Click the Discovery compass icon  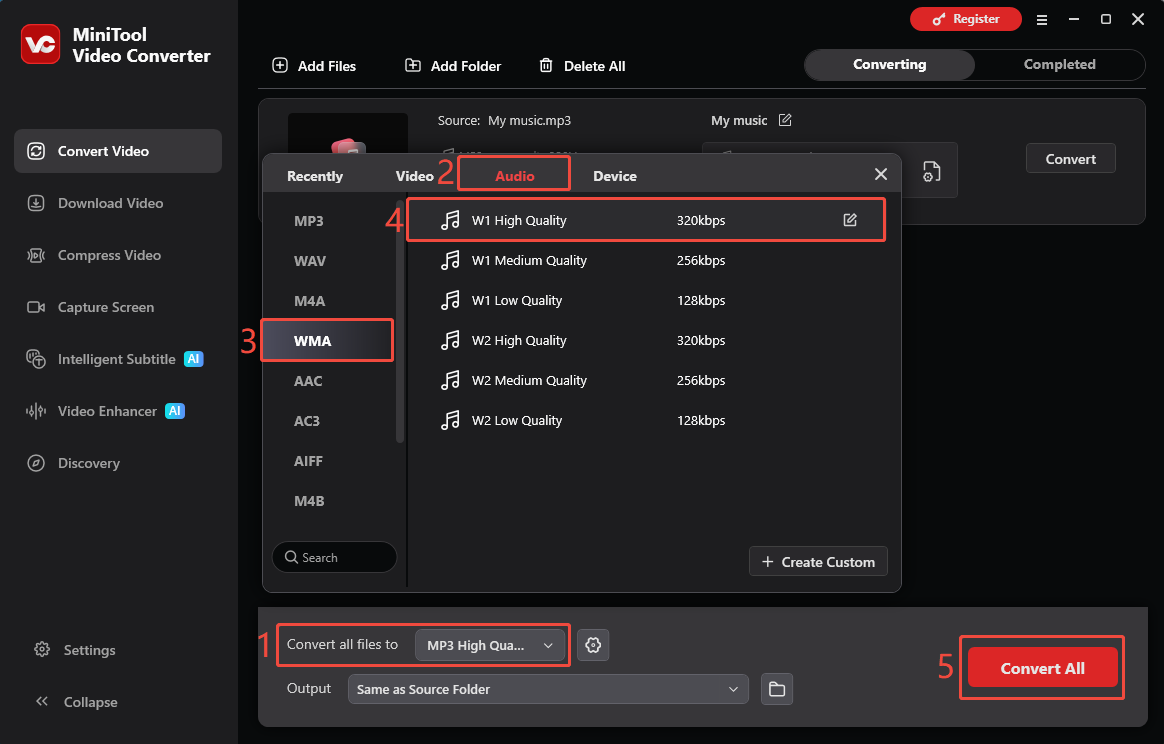coord(36,463)
